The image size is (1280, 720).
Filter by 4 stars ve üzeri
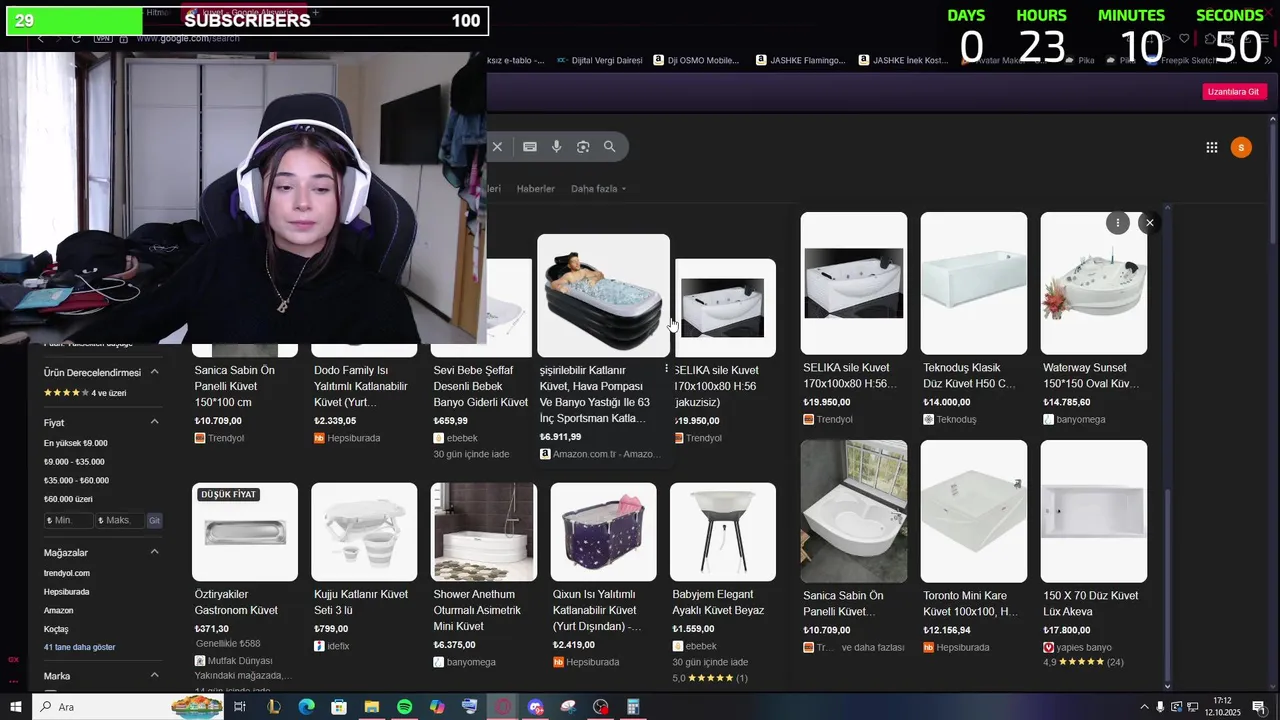[85, 393]
